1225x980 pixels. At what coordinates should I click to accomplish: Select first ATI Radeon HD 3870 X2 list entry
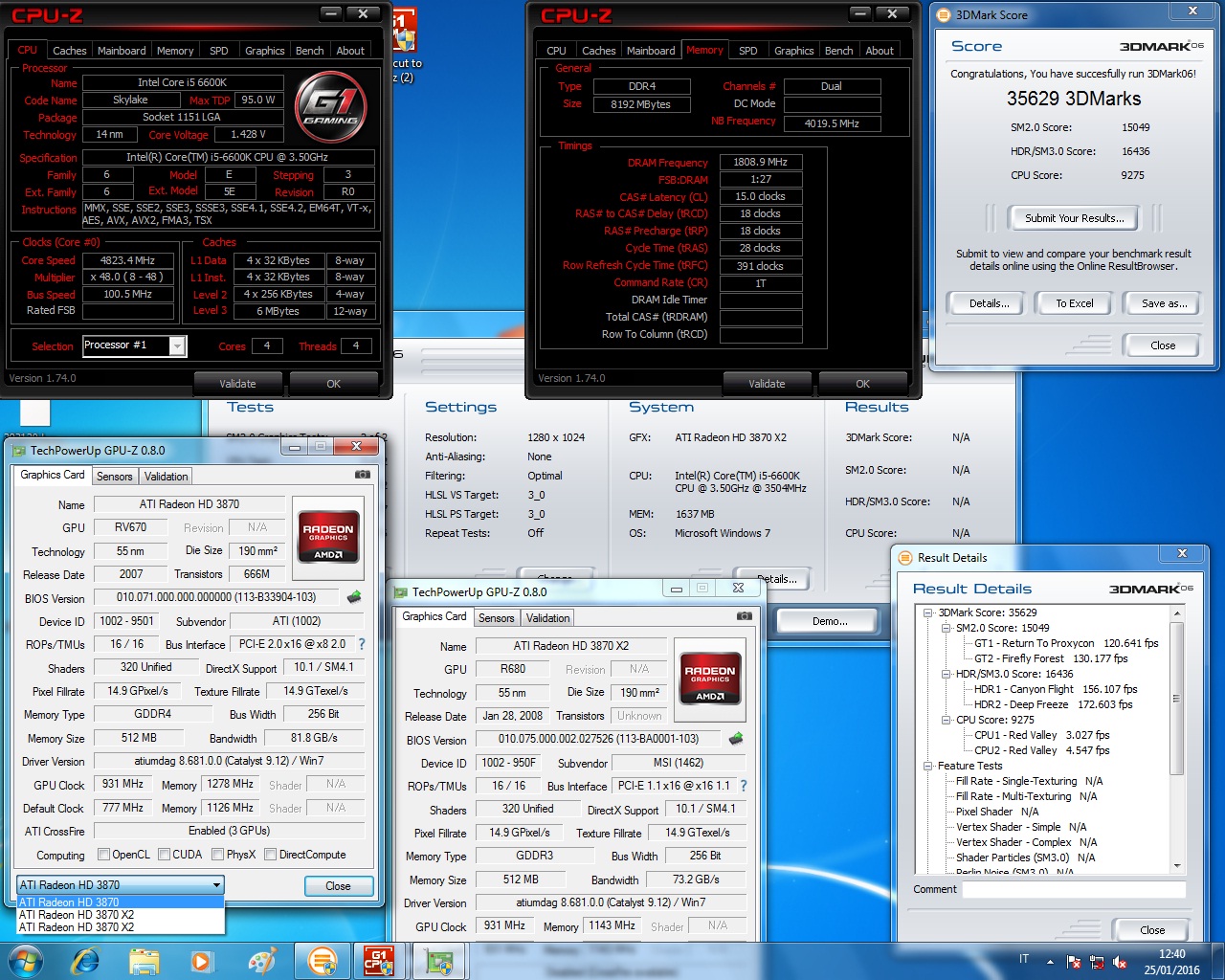pyautogui.click(x=121, y=915)
